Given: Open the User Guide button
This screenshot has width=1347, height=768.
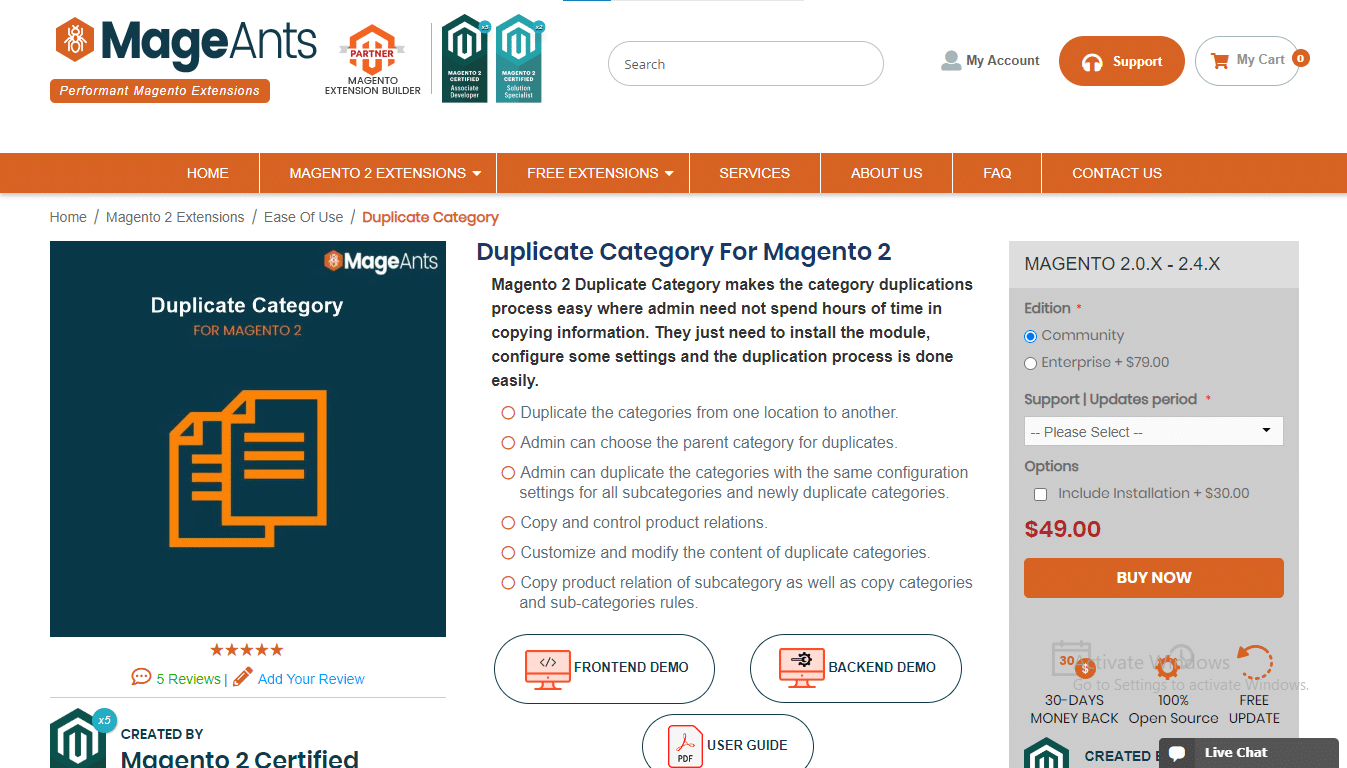Looking at the screenshot, I should (x=728, y=742).
